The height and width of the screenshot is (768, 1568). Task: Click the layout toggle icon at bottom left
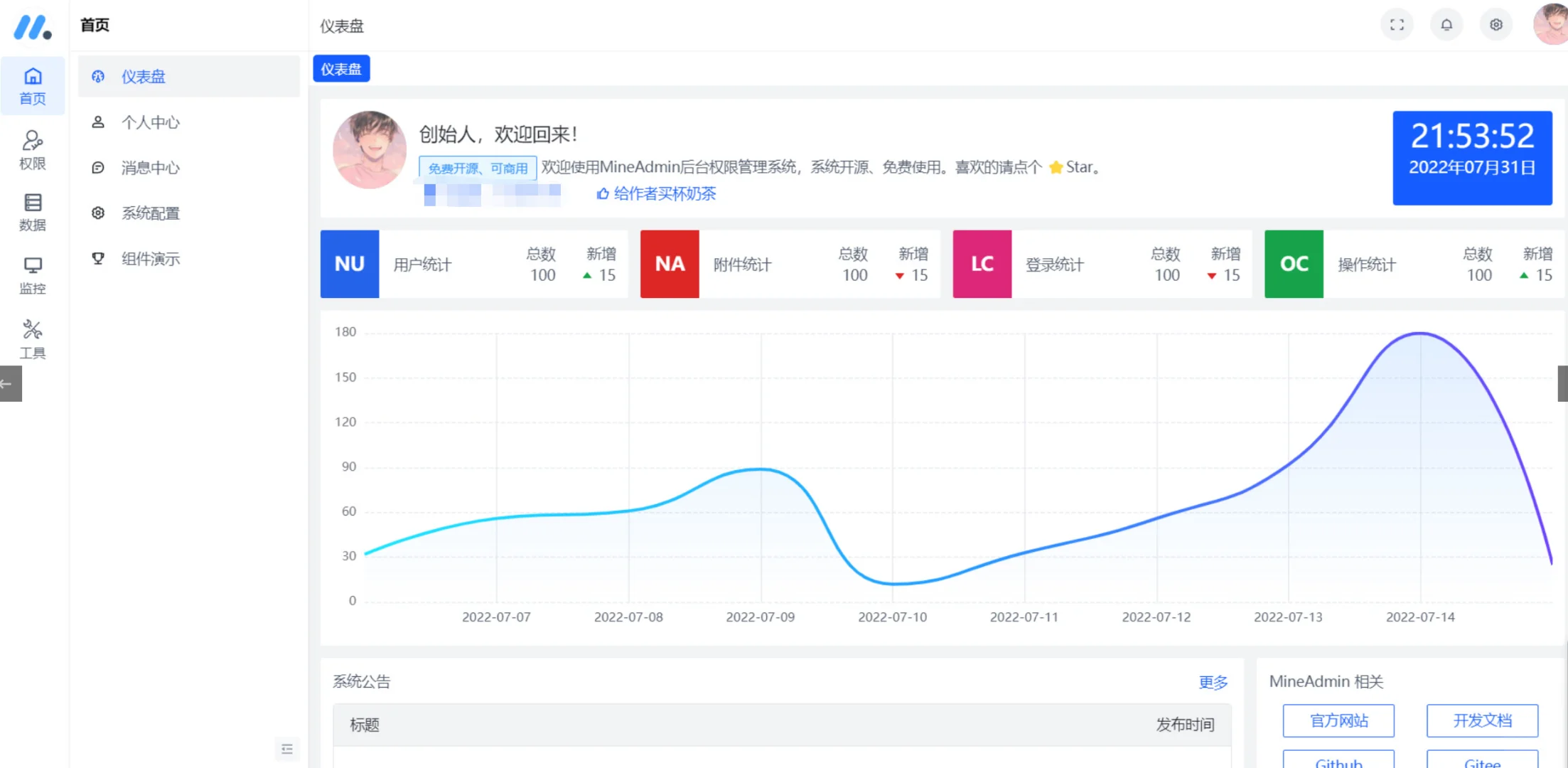tap(287, 749)
